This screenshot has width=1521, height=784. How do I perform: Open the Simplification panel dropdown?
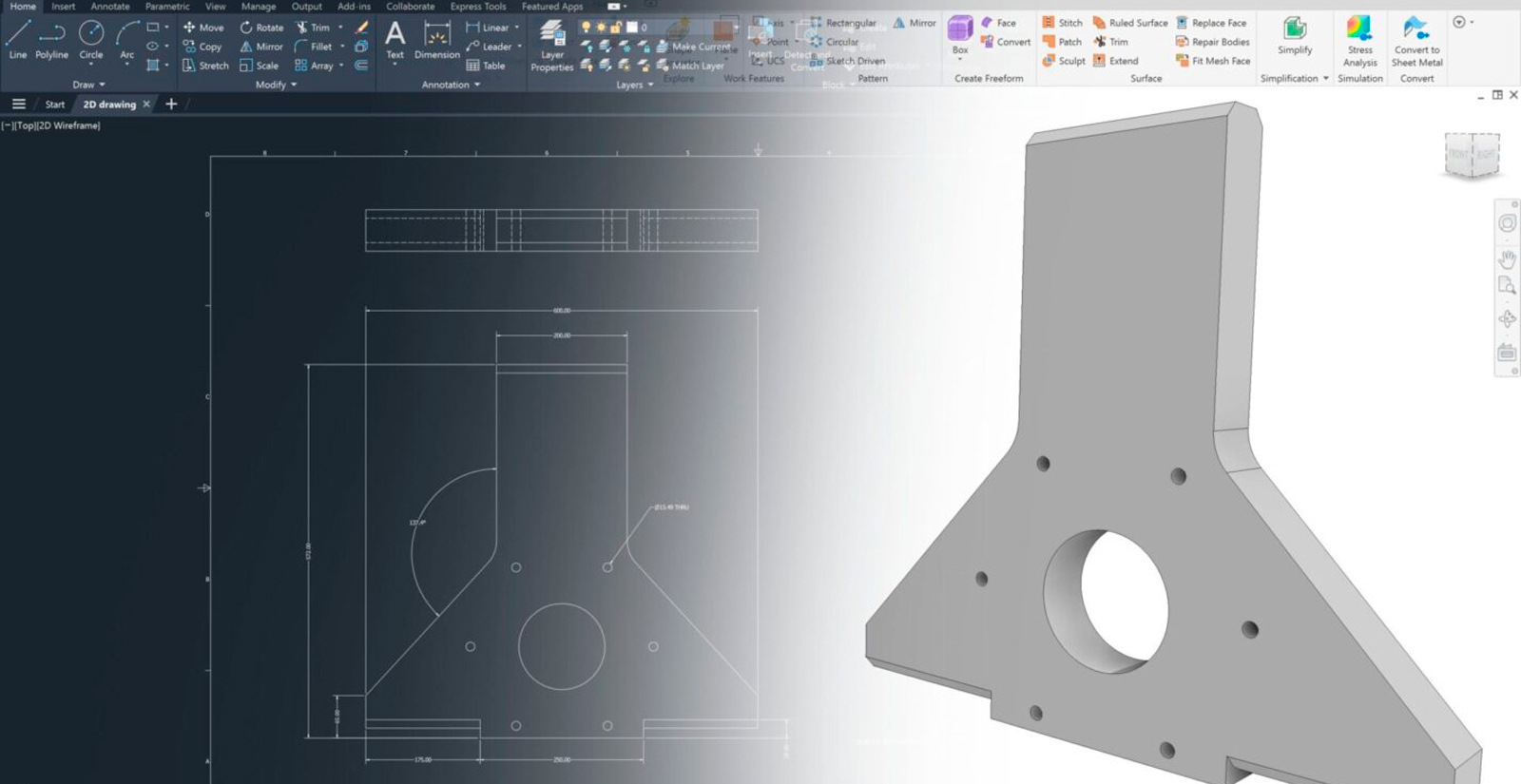pos(1294,79)
